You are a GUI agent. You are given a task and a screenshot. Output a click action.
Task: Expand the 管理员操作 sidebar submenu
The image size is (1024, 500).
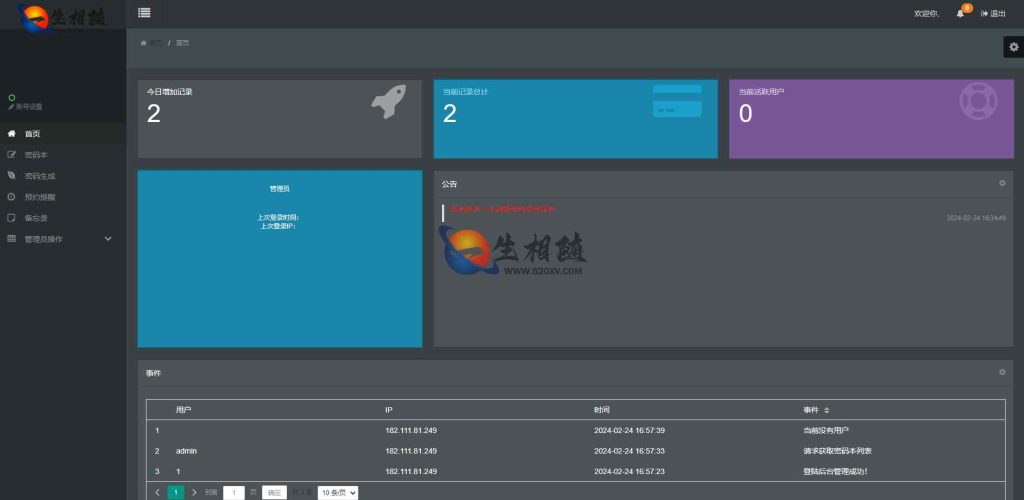click(x=60, y=239)
